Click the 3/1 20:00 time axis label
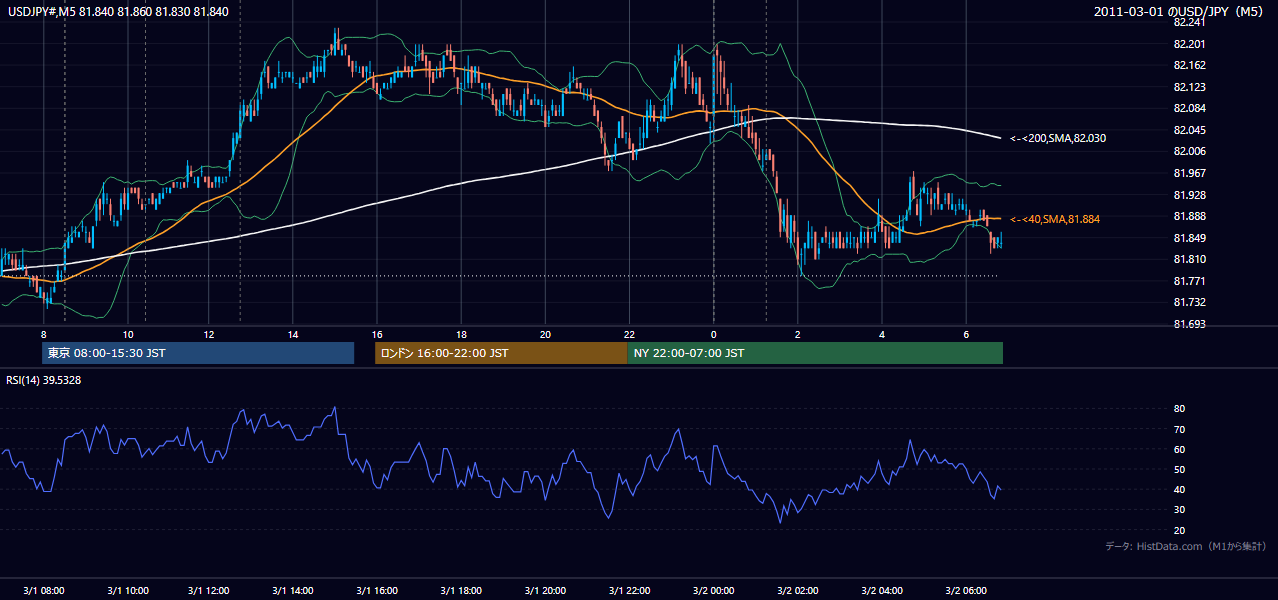Image resolution: width=1278 pixels, height=600 pixels. tap(545, 590)
